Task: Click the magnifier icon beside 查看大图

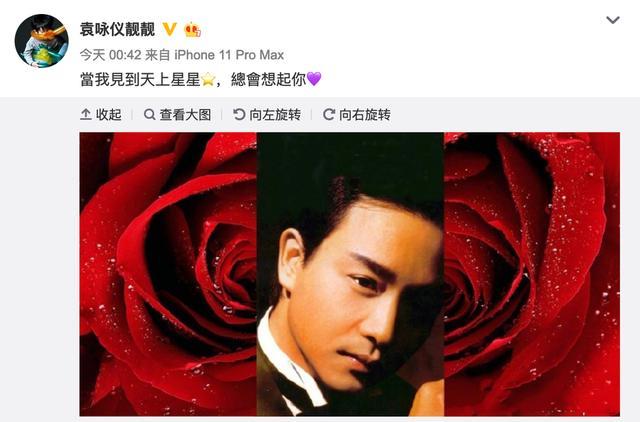Action: 149,115
